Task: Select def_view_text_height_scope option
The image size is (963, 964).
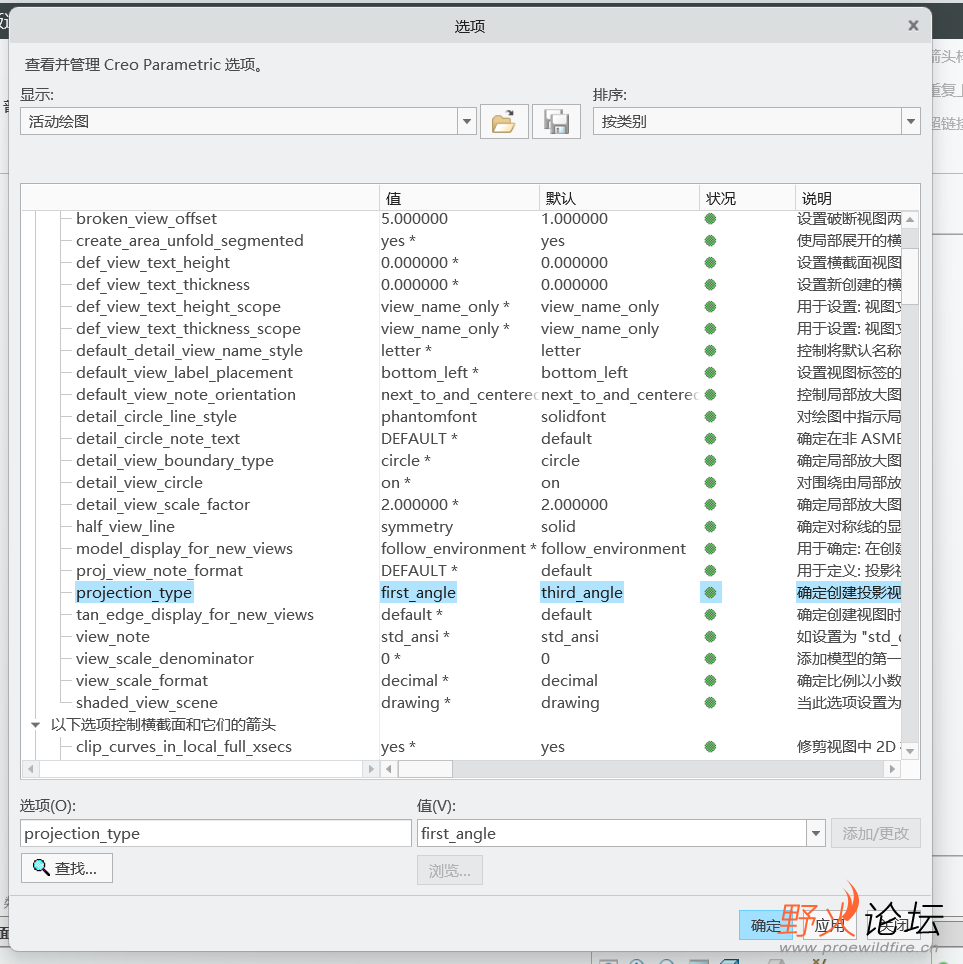Action: click(178, 307)
